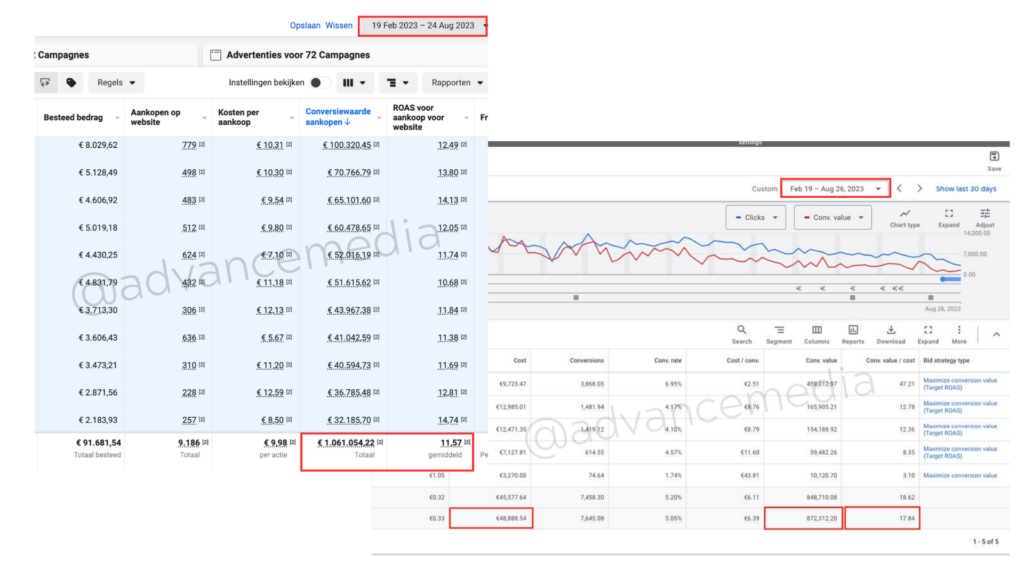Screen dimensions: 1024x576
Task: Click the tag icon beside Regels
Action: tap(71, 83)
